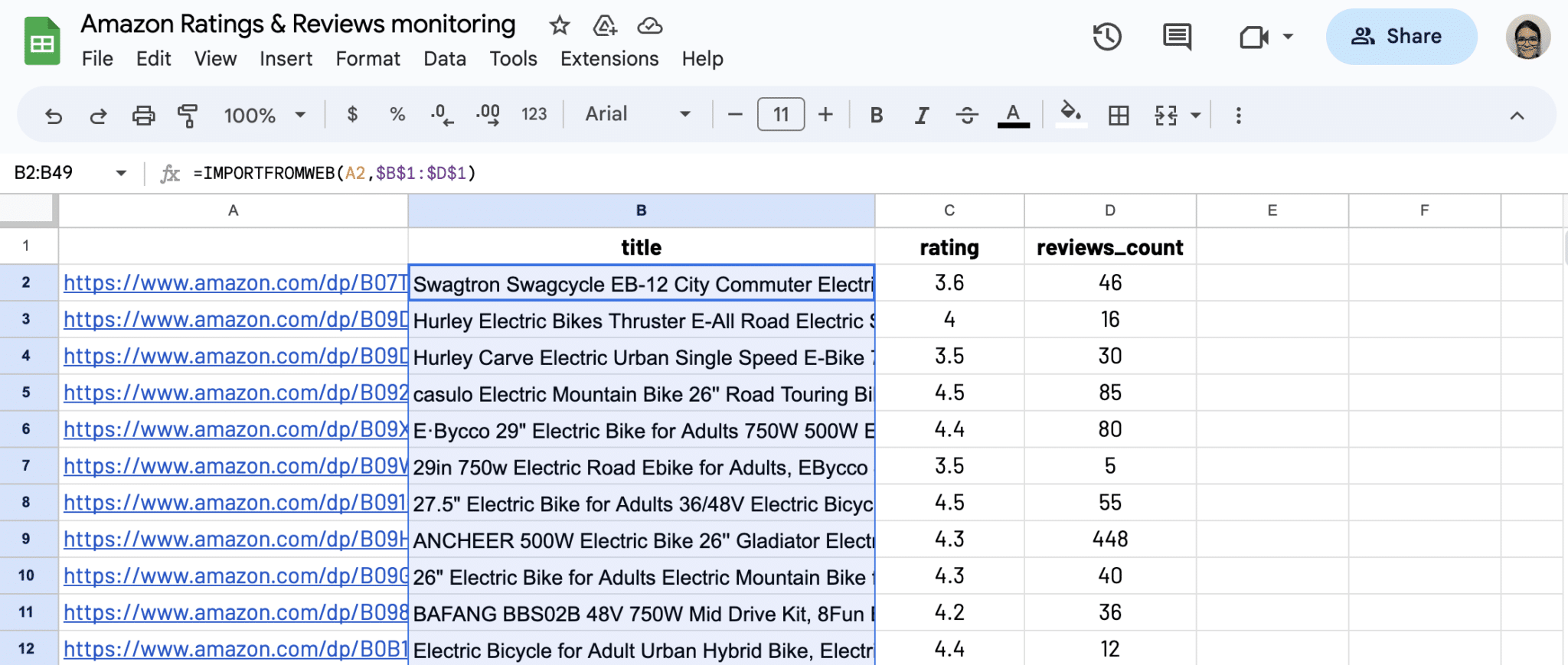Toggle italic text formatting
The image size is (1568, 665).
pos(922,116)
